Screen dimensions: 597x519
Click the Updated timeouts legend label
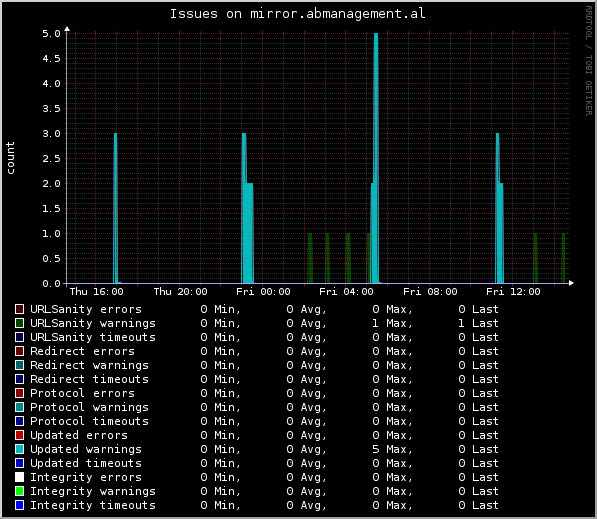pyautogui.click(x=86, y=463)
